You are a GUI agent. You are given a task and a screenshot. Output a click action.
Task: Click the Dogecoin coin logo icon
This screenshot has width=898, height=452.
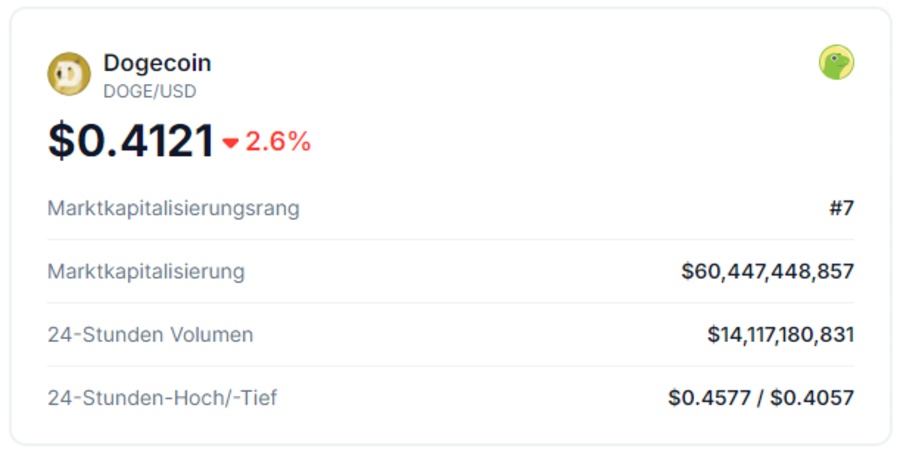coord(69,74)
